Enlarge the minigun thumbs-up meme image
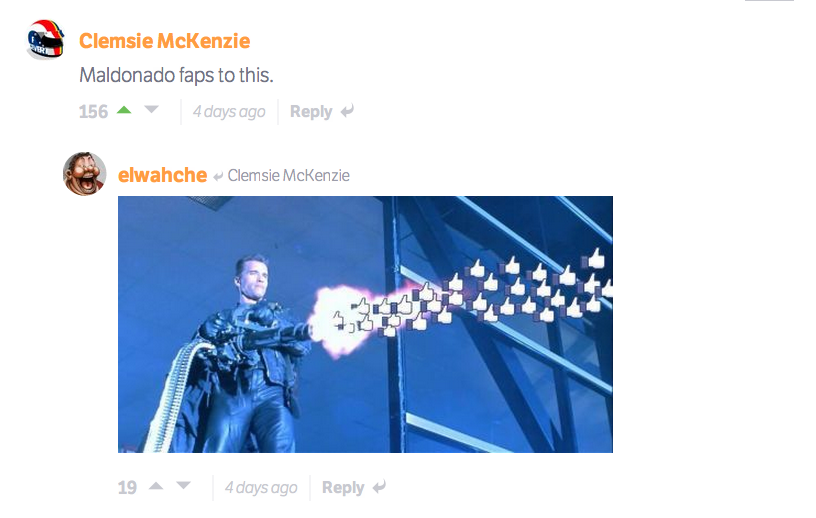The width and height of the screenshot is (816, 518). pyautogui.click(x=365, y=324)
